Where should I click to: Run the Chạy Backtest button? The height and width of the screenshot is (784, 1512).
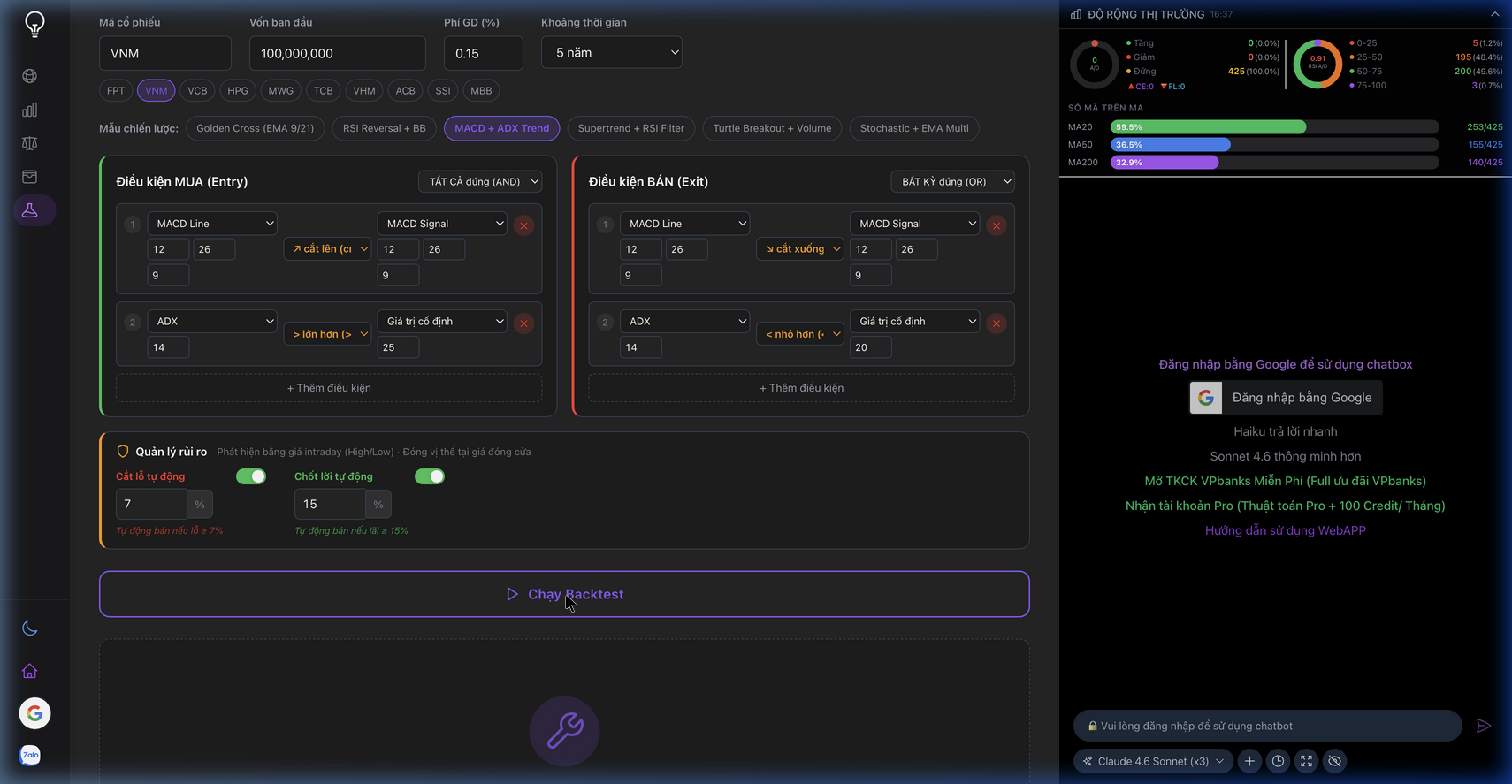[564, 594]
